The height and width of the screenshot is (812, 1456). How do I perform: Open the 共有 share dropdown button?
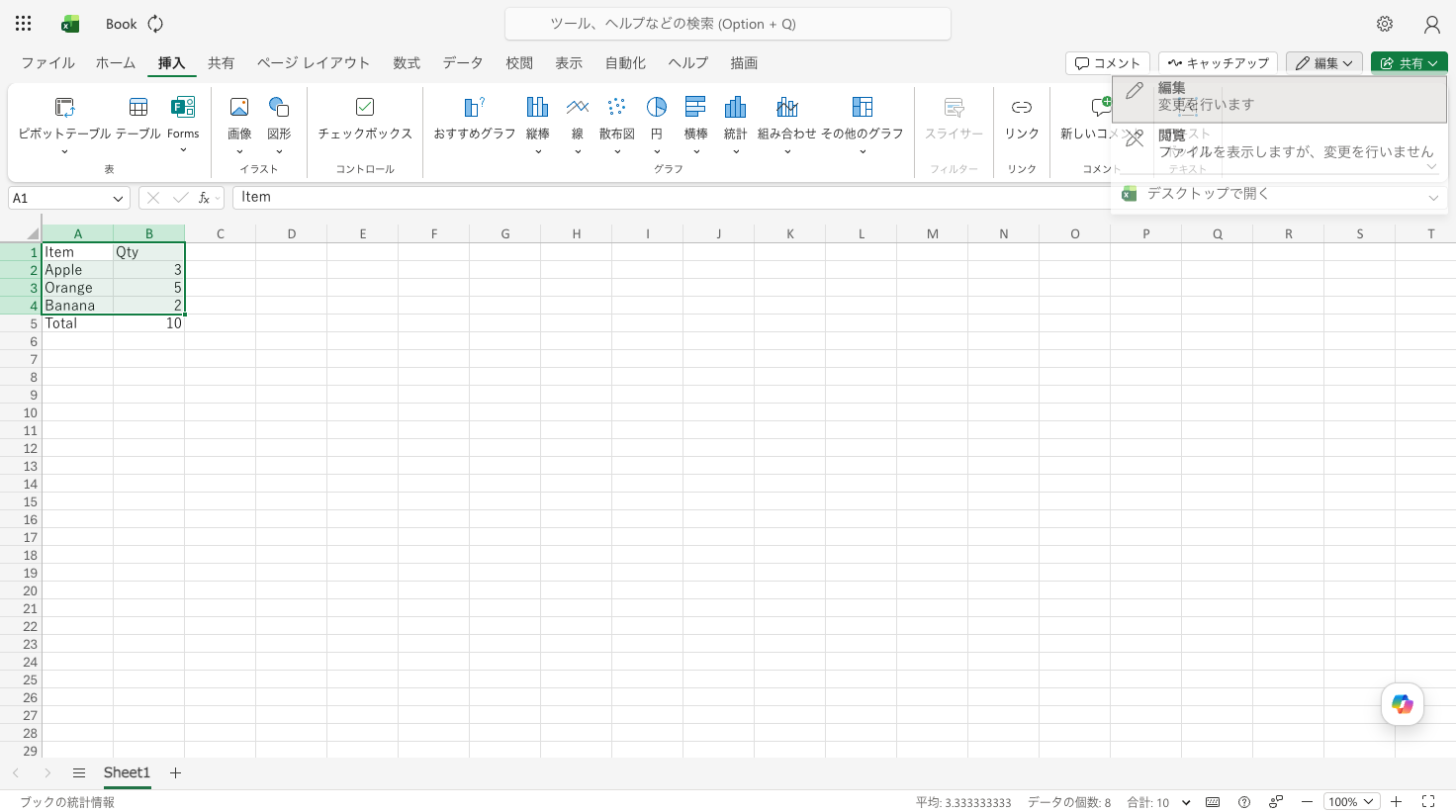[x=1409, y=62]
